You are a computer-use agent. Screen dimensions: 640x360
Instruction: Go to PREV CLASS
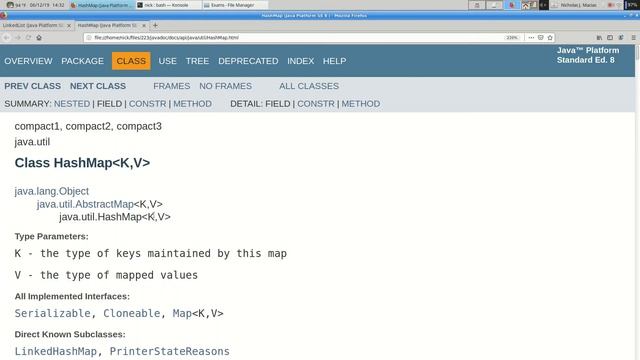33,86
